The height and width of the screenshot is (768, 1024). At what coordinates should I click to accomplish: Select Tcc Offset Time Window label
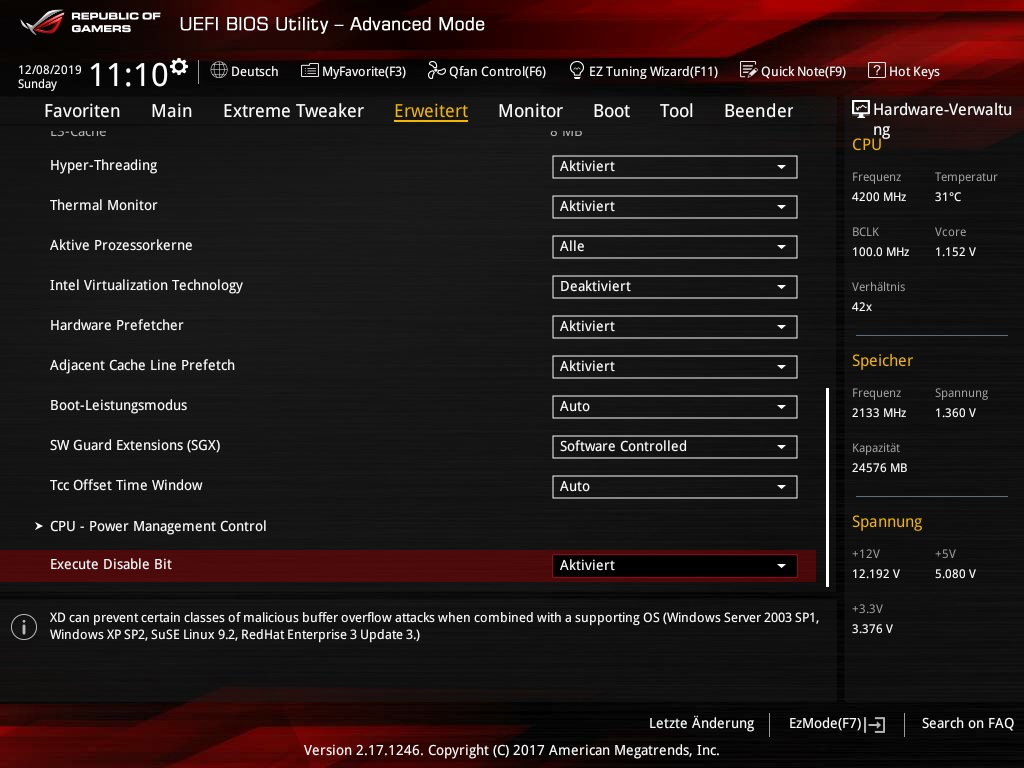(126, 485)
